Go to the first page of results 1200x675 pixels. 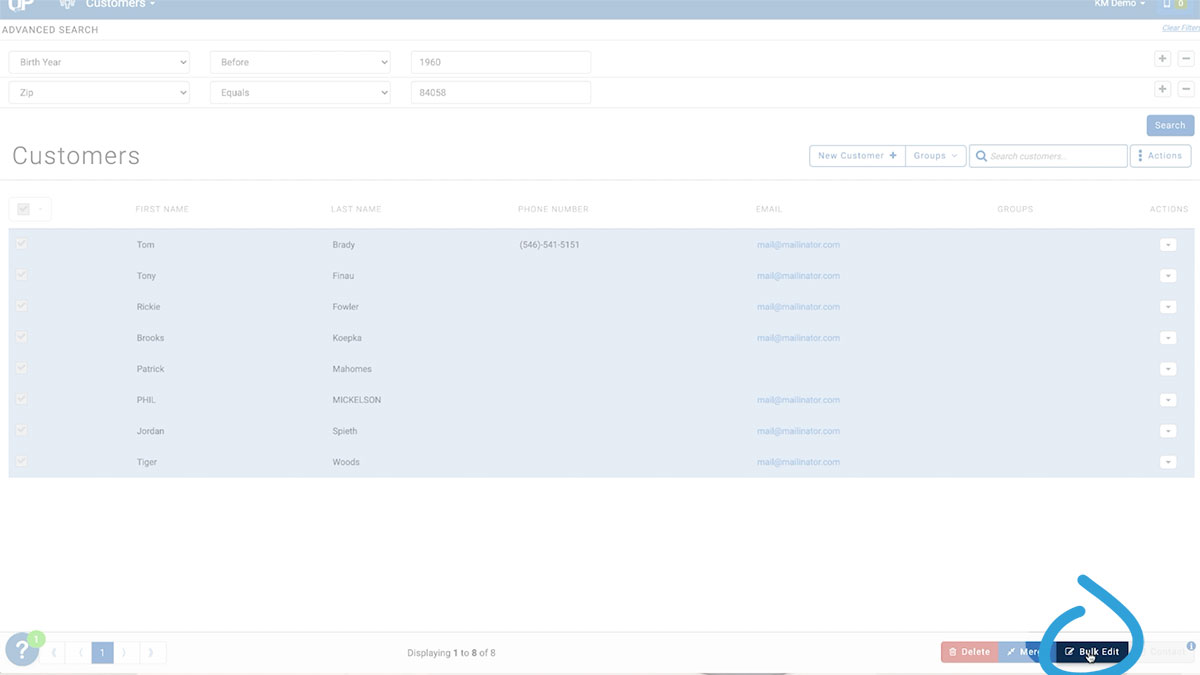point(53,653)
